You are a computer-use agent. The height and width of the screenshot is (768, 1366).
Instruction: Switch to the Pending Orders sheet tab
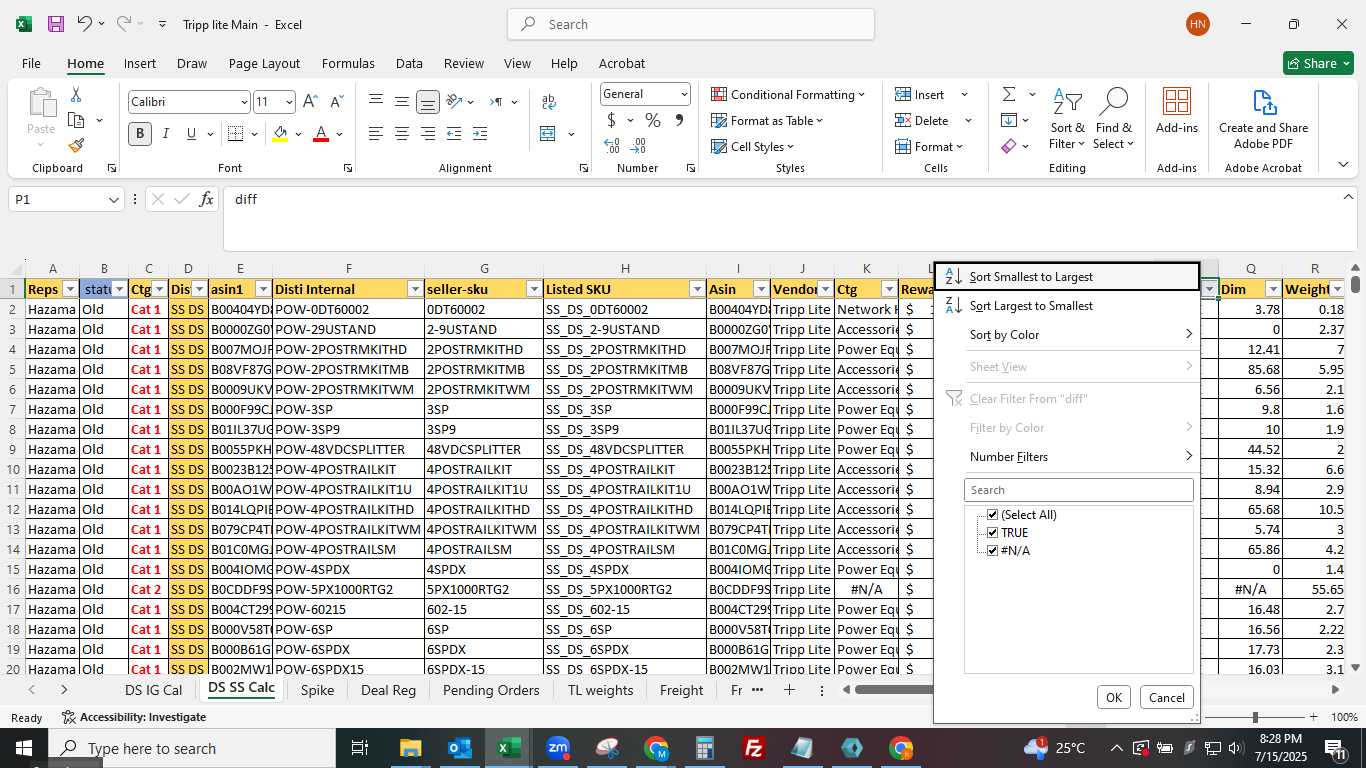(490, 690)
